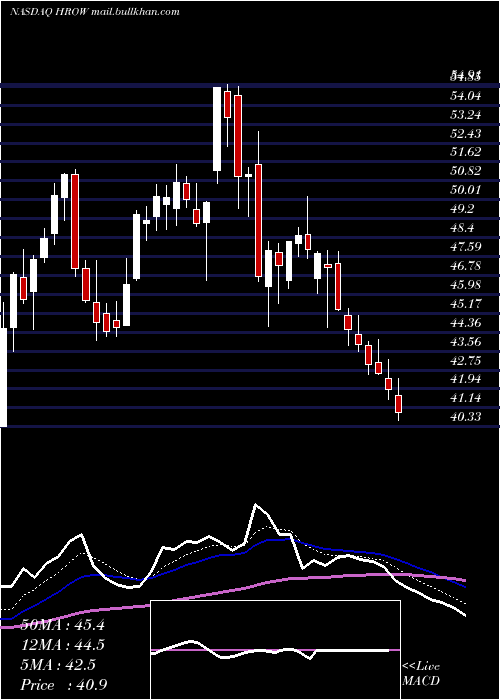
Task: Click the 54.04 price axis label
Action: (465, 96)
